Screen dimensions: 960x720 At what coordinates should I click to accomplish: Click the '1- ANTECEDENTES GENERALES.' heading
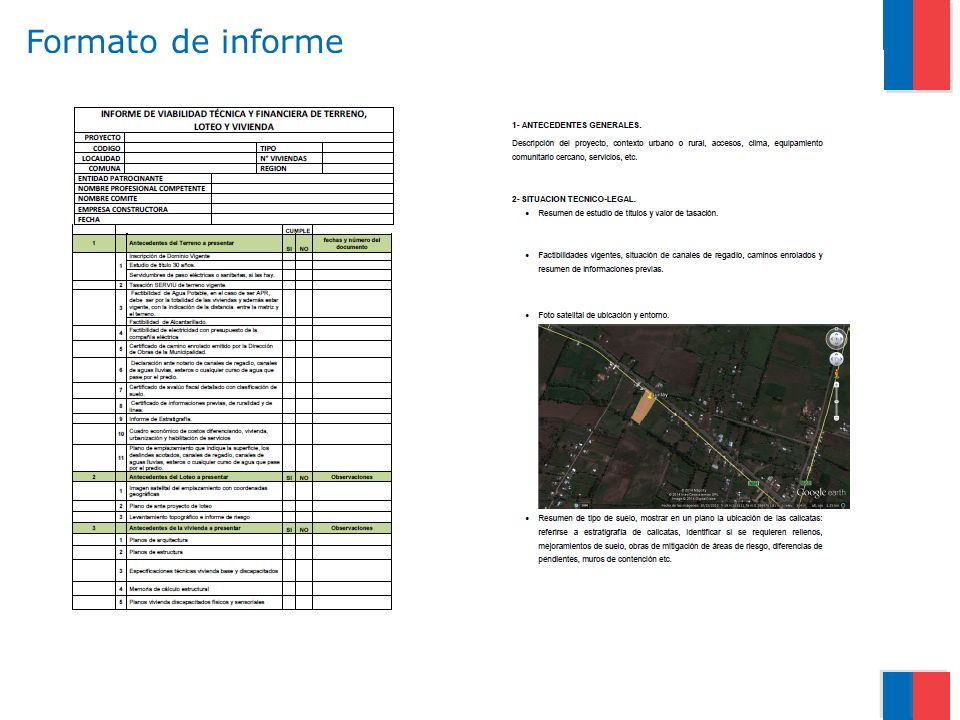[577, 125]
